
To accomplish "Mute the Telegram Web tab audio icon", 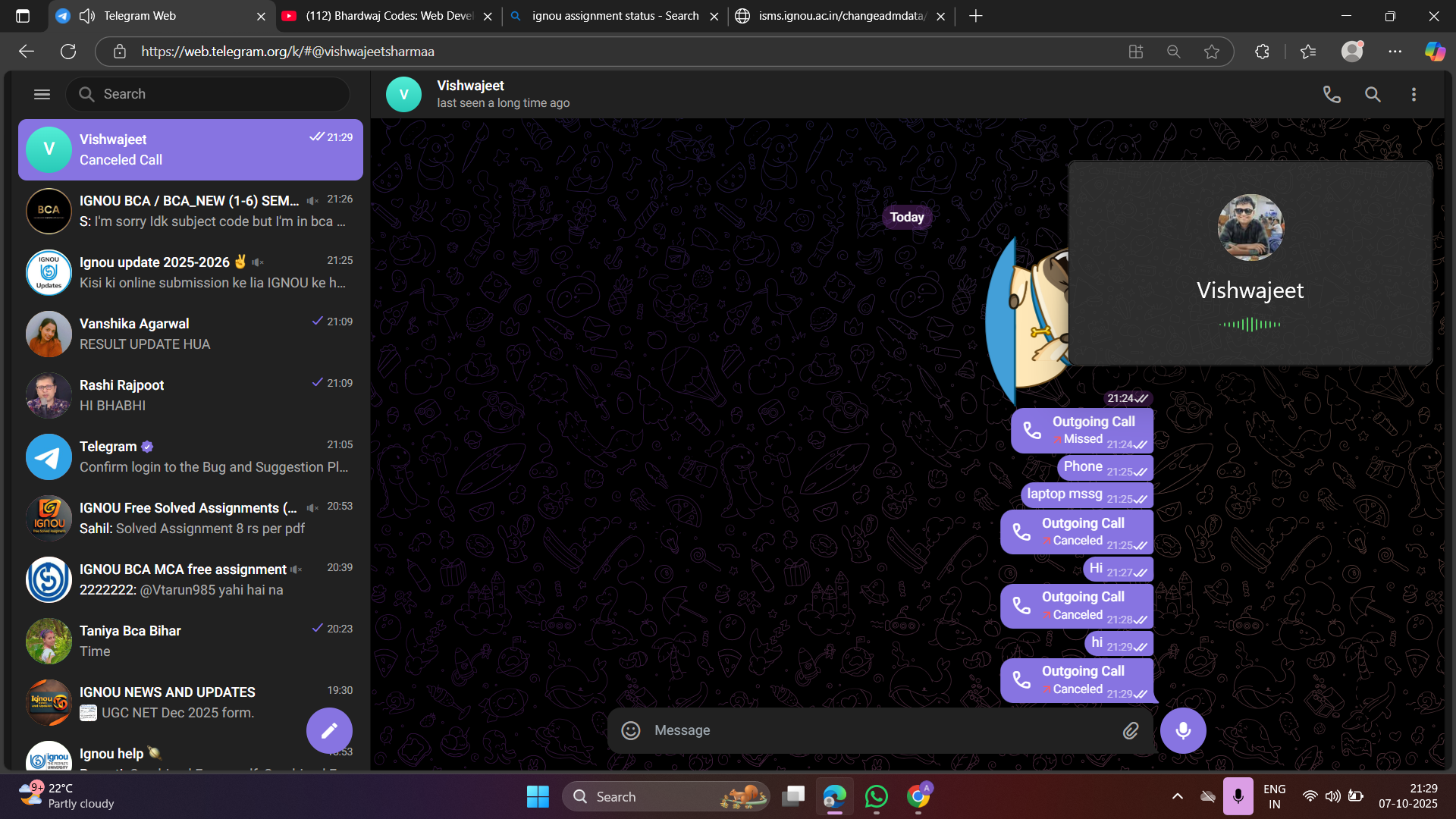I will pos(87,16).
